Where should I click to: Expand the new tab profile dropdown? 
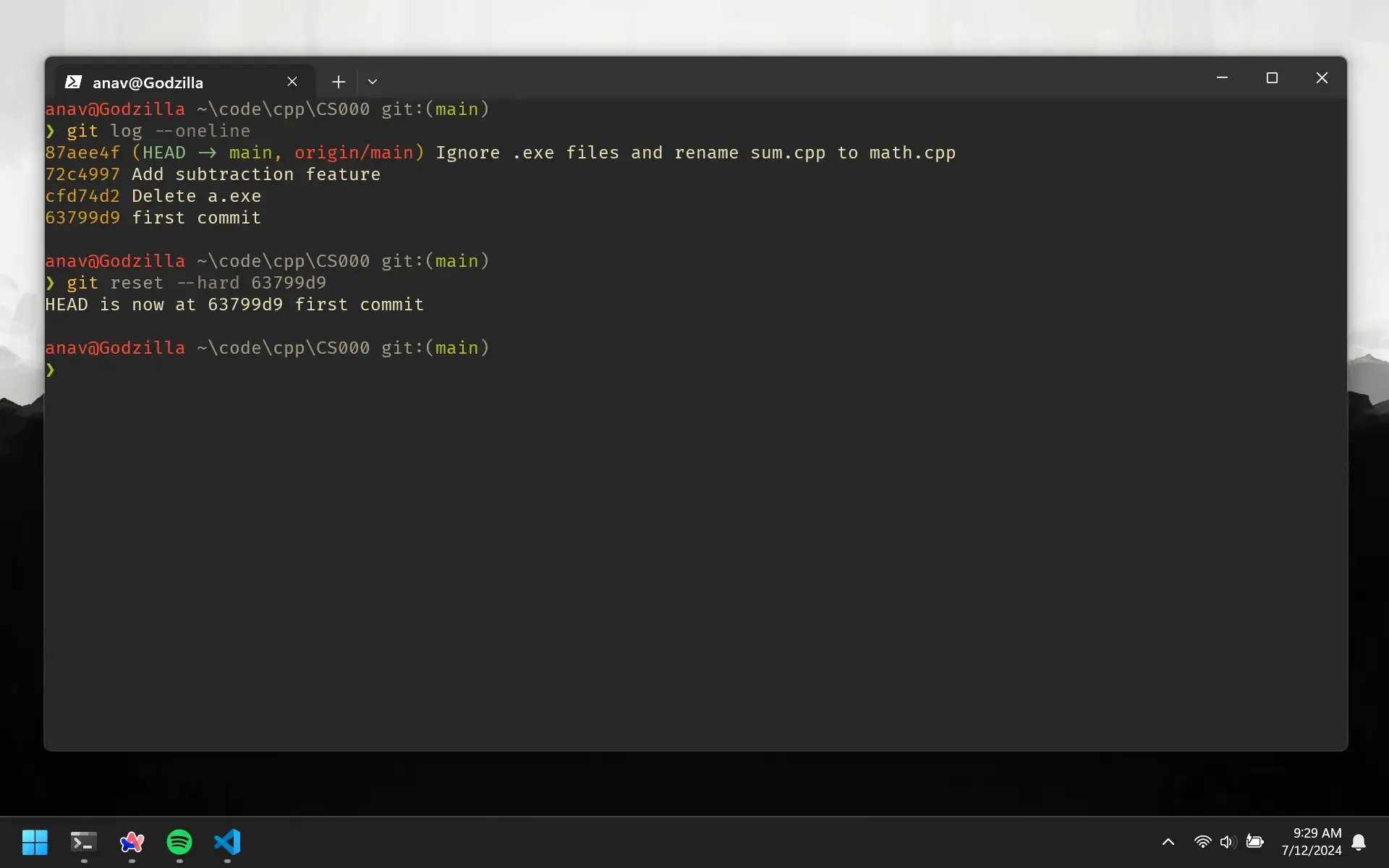pos(373,82)
